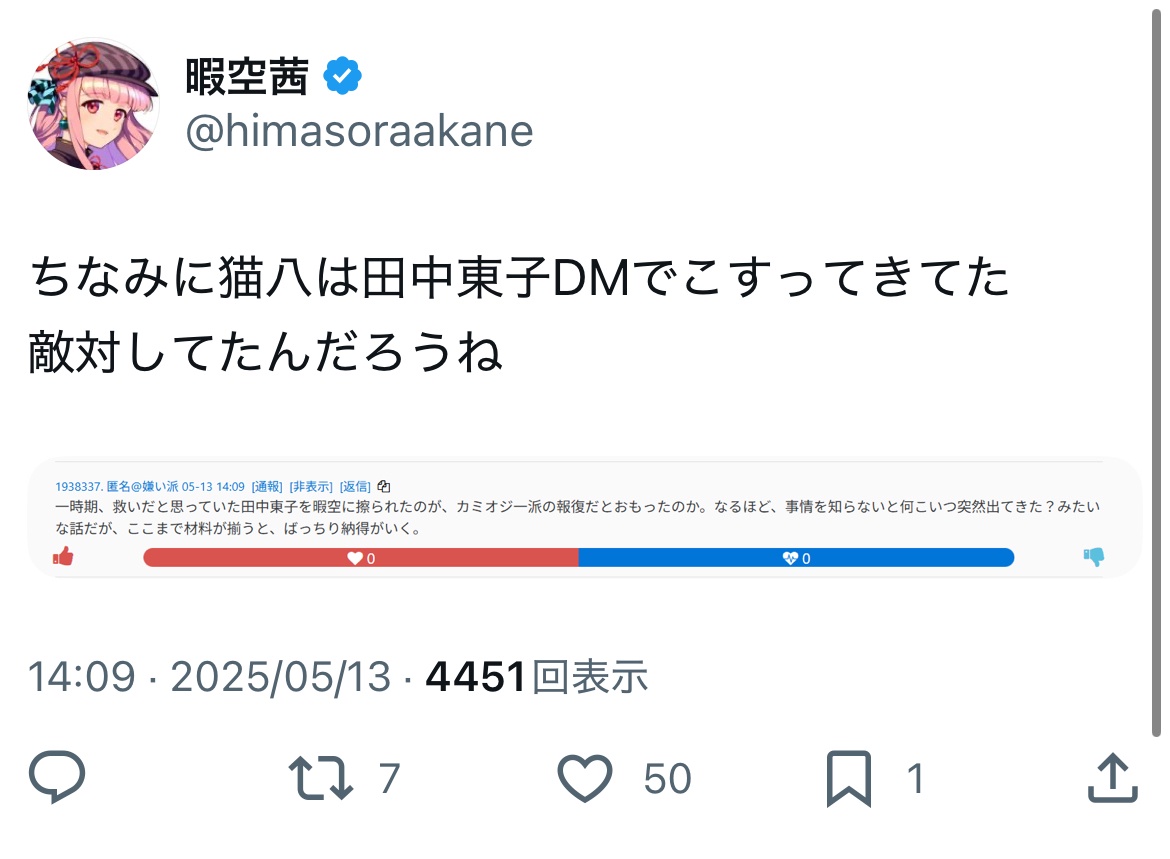Click the red heart vote bar
This screenshot has height=859, width=1170.
[361, 558]
